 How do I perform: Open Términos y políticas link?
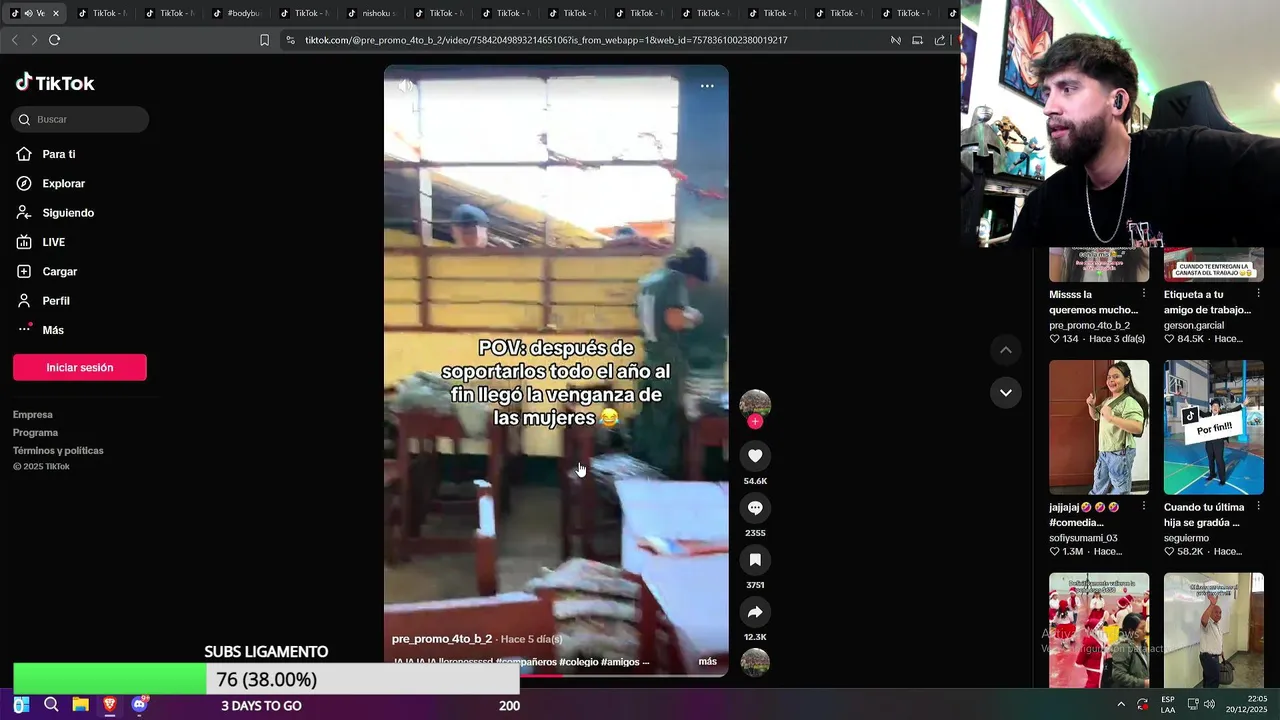pos(58,450)
